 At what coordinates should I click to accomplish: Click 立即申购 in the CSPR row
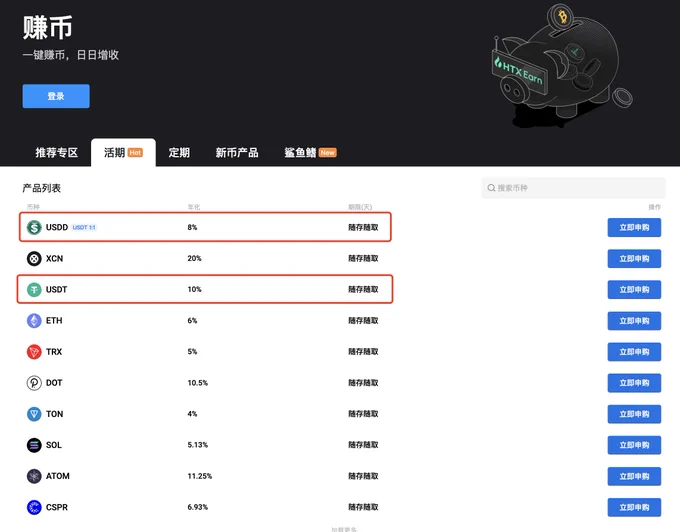634,507
